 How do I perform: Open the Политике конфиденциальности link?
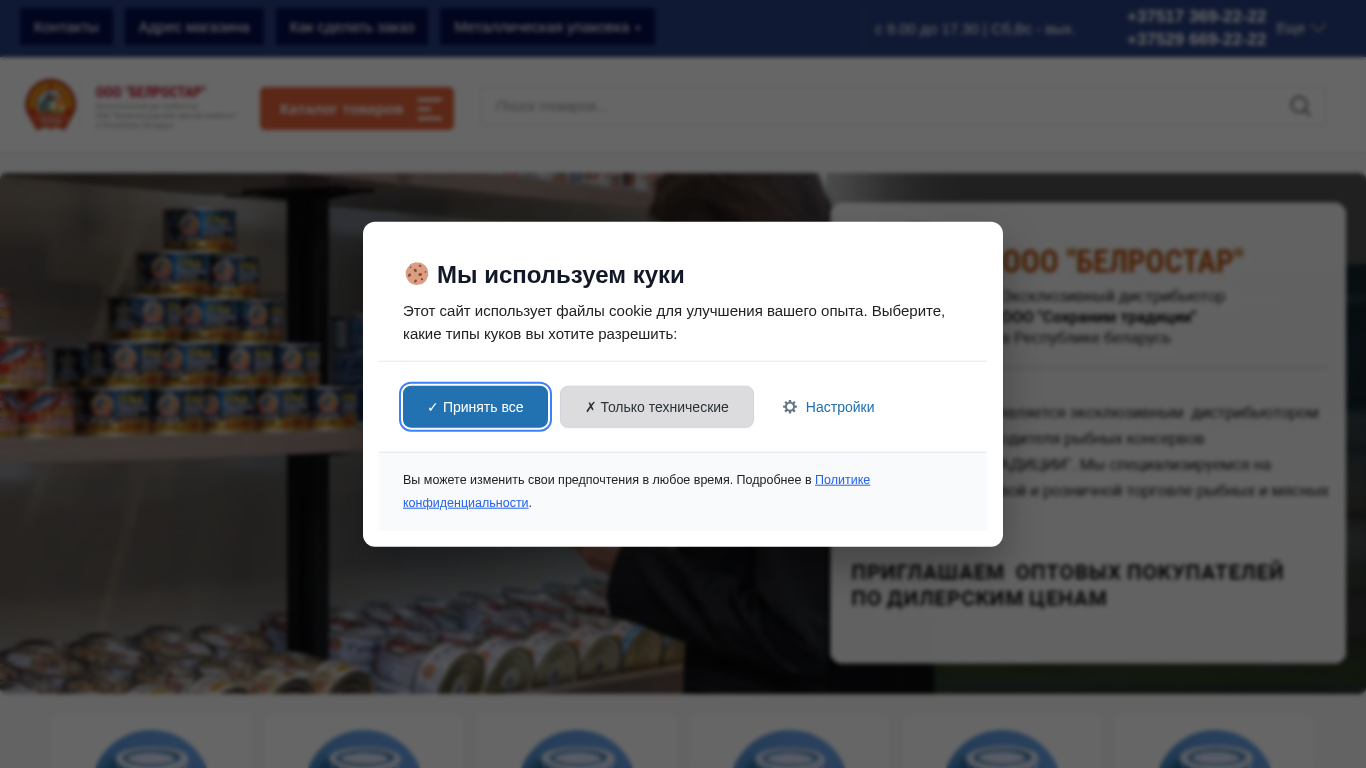tap(636, 491)
